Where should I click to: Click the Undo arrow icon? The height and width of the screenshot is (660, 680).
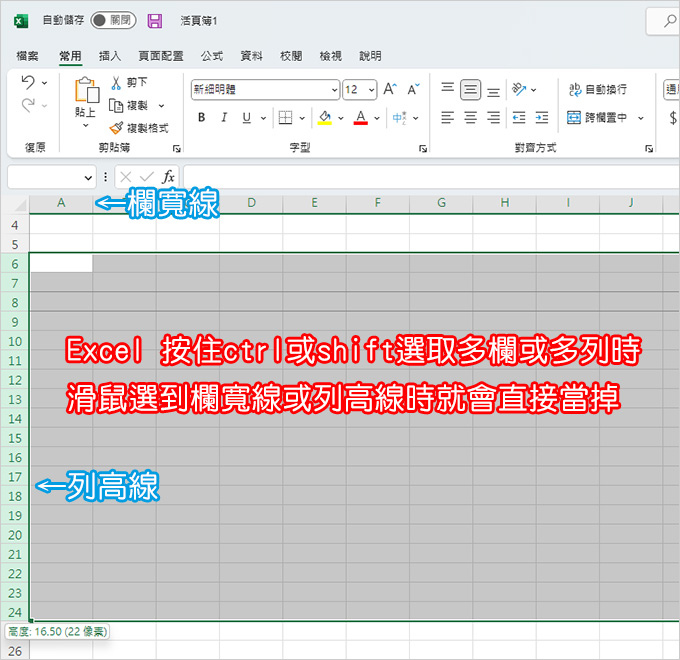coord(28,82)
